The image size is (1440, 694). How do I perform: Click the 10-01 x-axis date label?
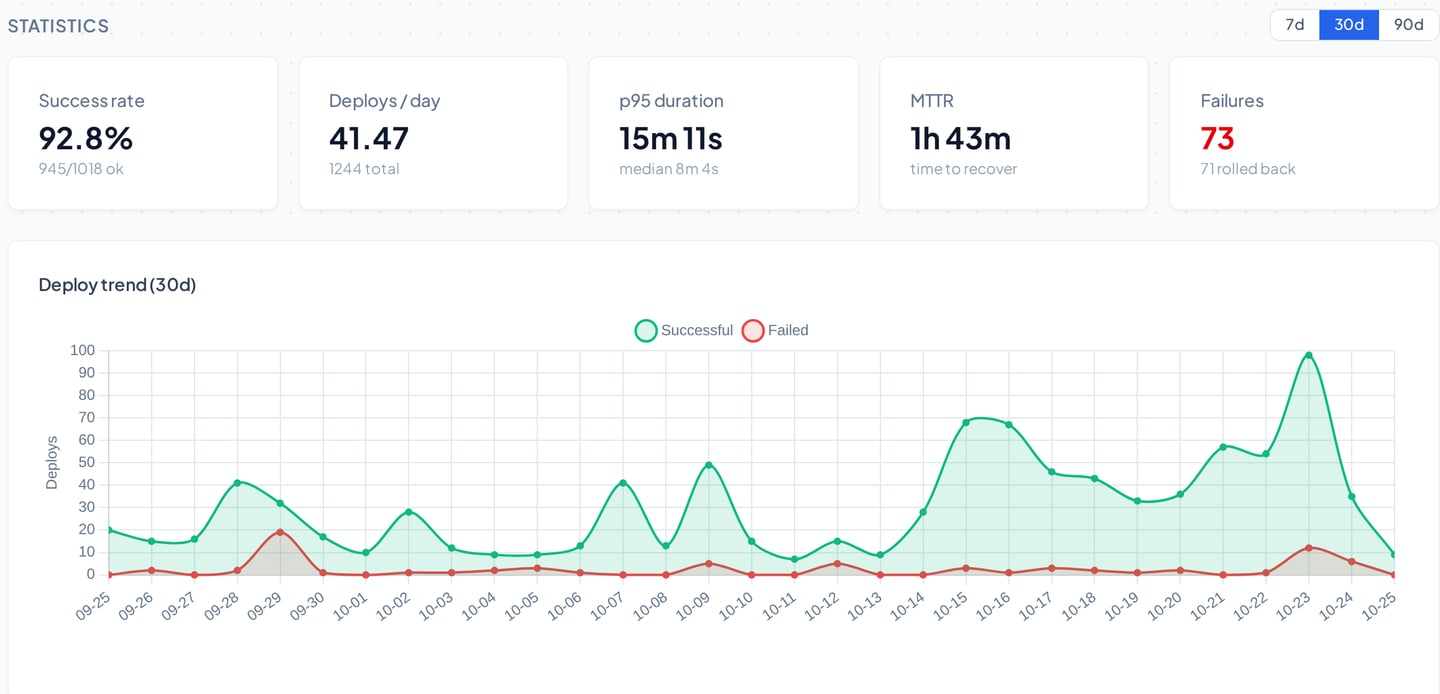click(350, 606)
